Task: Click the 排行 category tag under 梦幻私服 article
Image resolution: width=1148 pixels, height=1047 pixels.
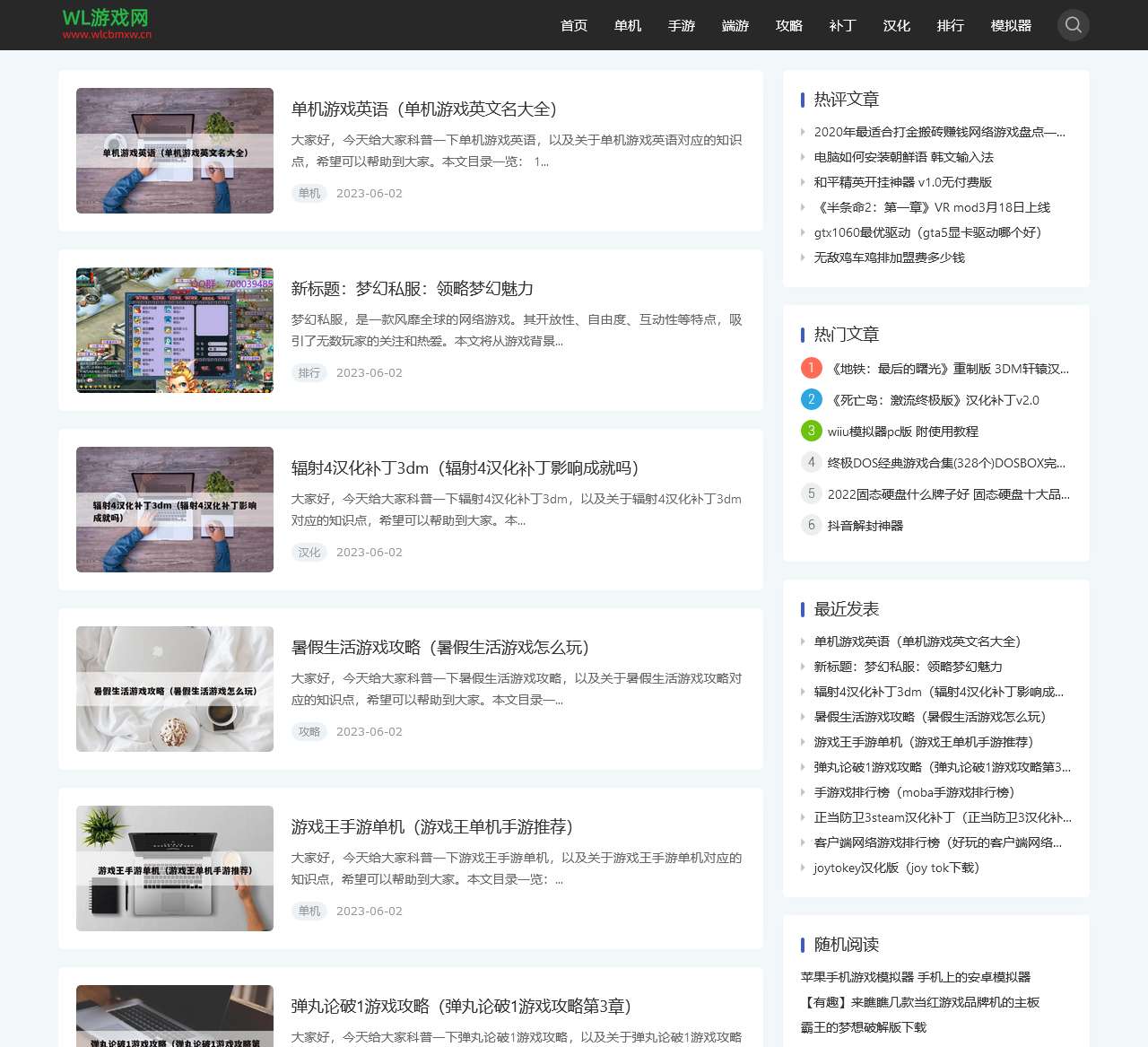Action: (309, 372)
